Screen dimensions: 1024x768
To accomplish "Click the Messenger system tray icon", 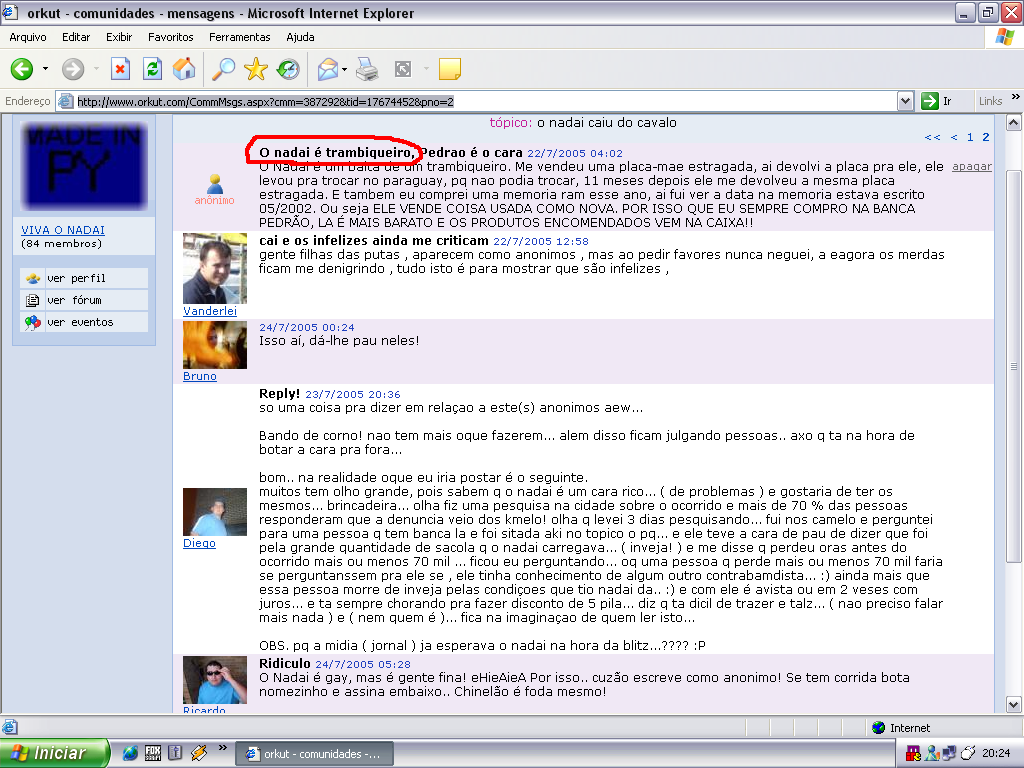I will (931, 754).
